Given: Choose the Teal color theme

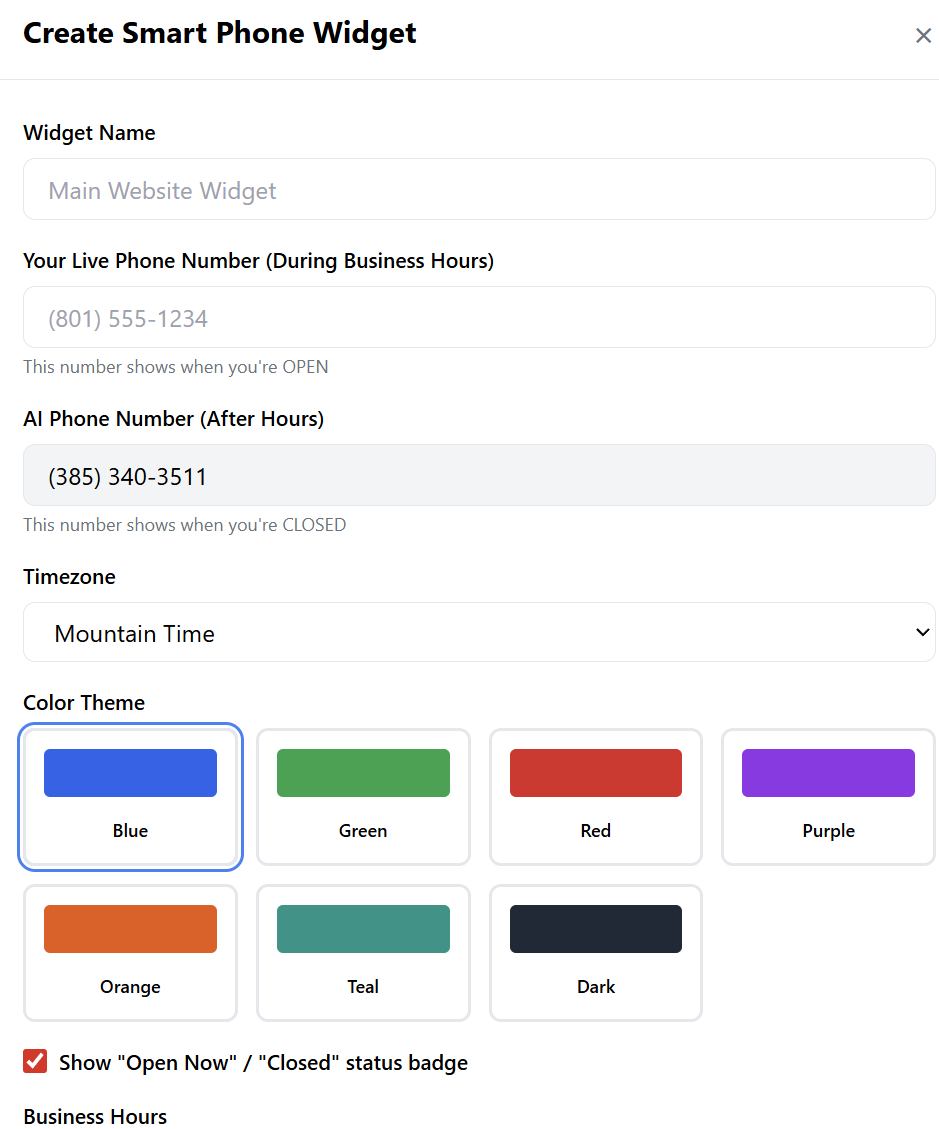Looking at the screenshot, I should pyautogui.click(x=363, y=953).
